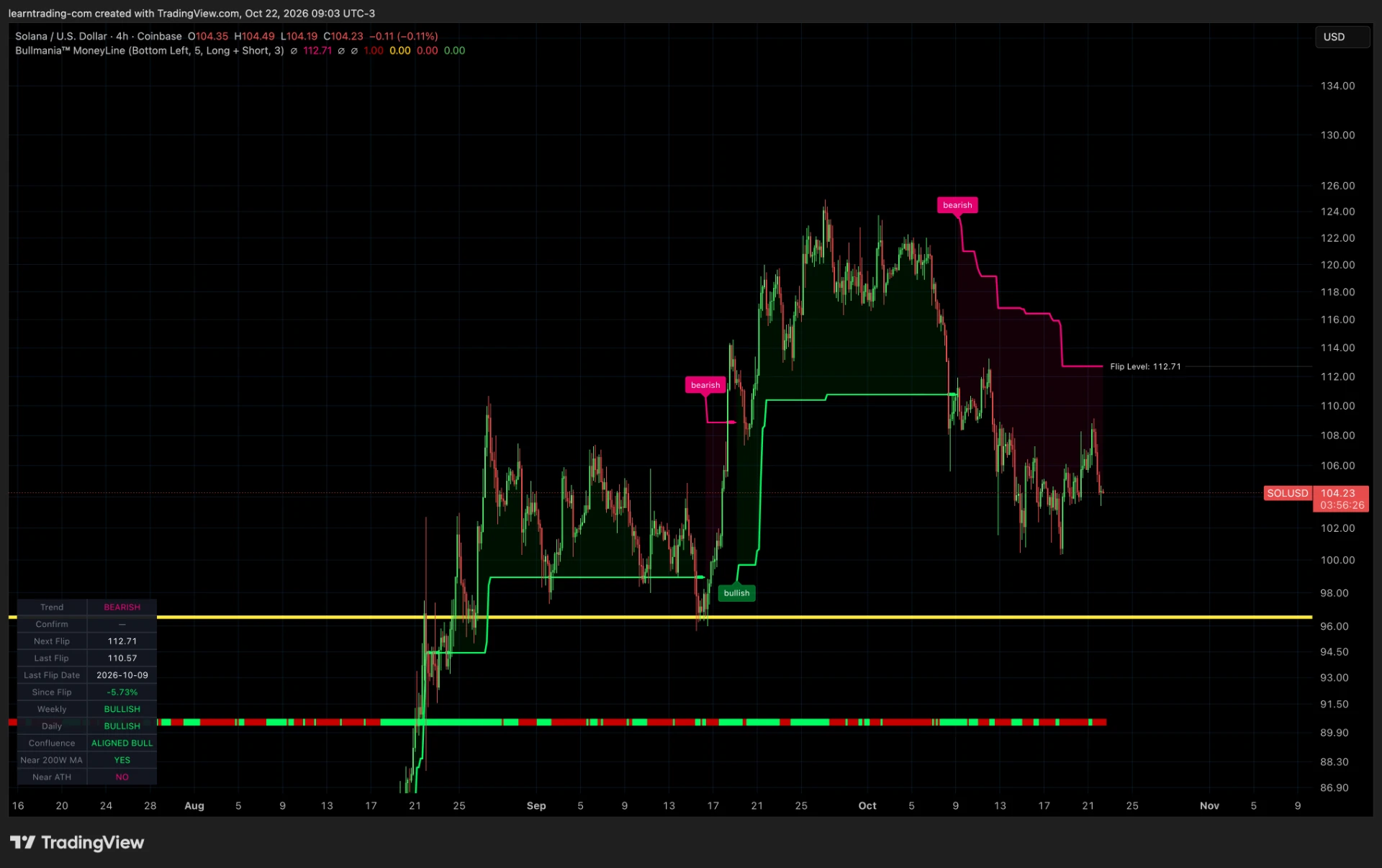Click the learntrading-com header caption
Screen dimensions: 1382x868
click(191, 13)
